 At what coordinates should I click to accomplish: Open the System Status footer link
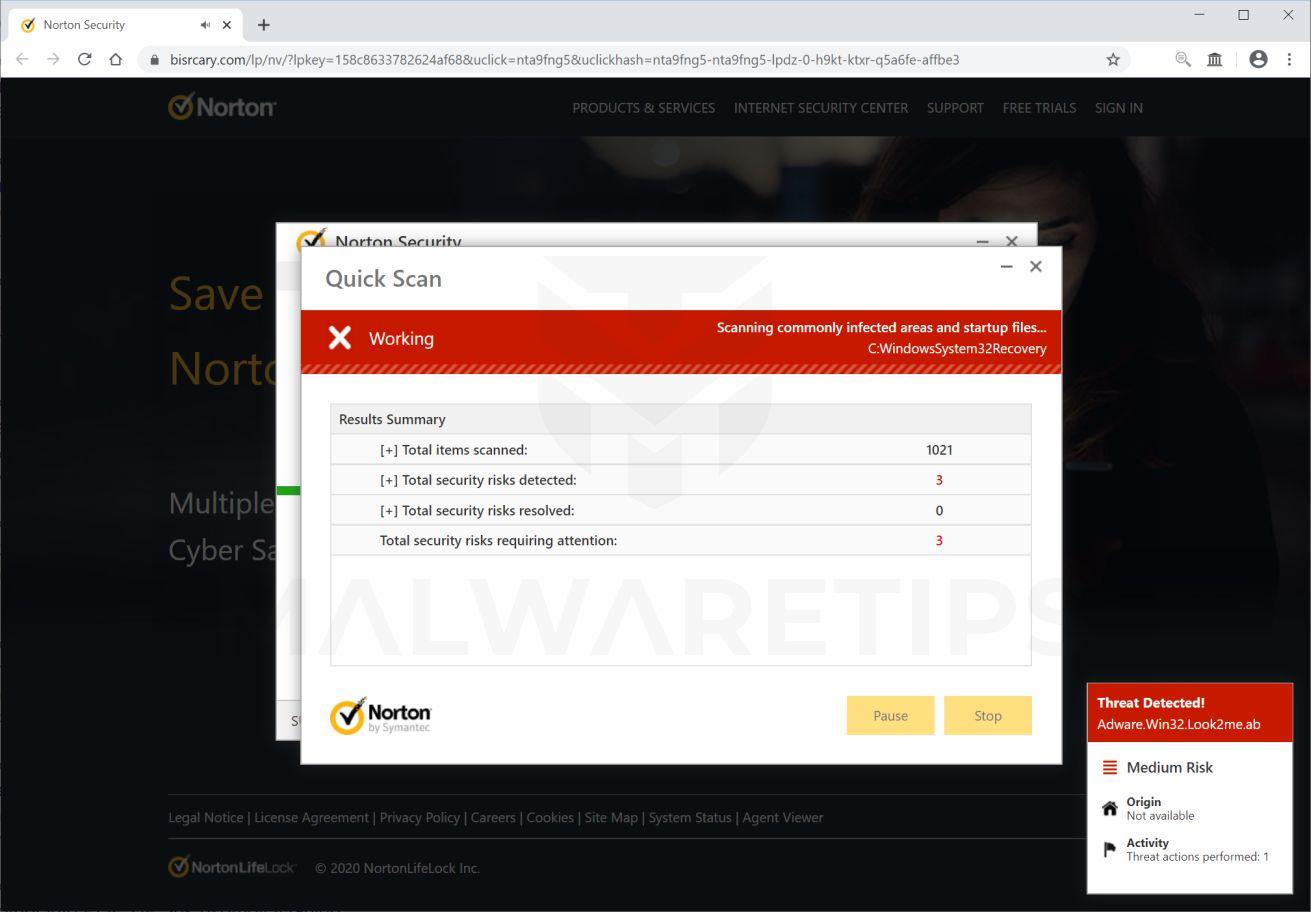690,817
